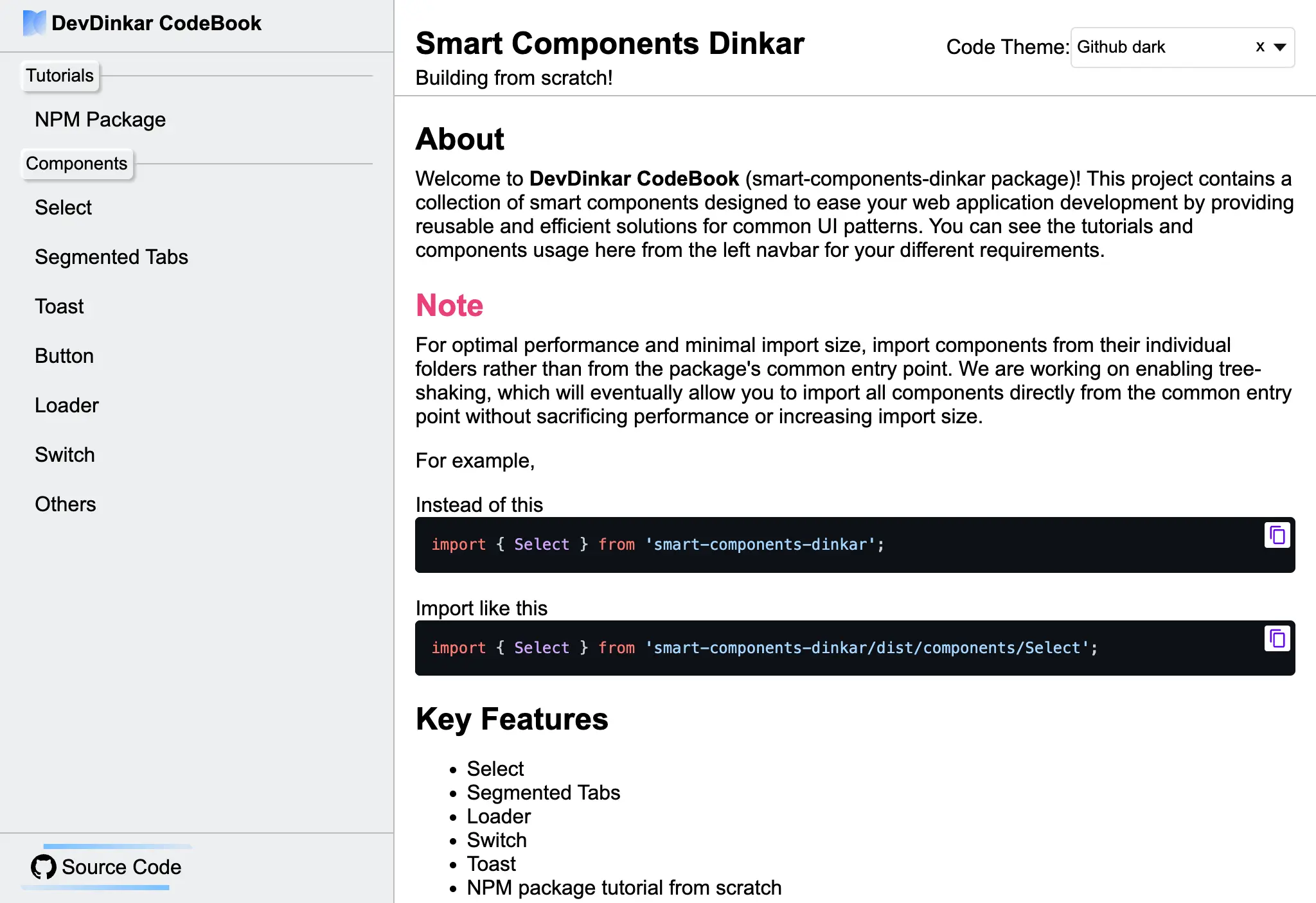The image size is (1316, 903).
Task: Clear the code theme selection with the x
Action: click(1259, 47)
